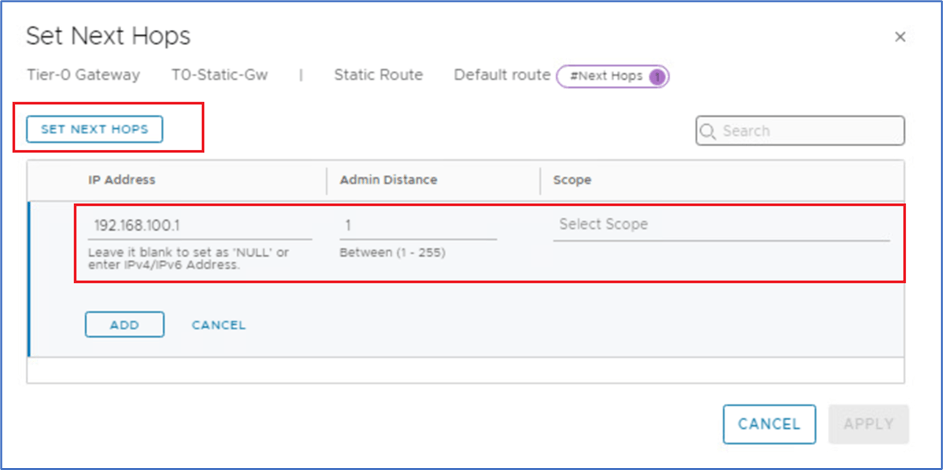Click the Tier-0 Gateway label
The width and height of the screenshot is (943, 470).
click(83, 75)
